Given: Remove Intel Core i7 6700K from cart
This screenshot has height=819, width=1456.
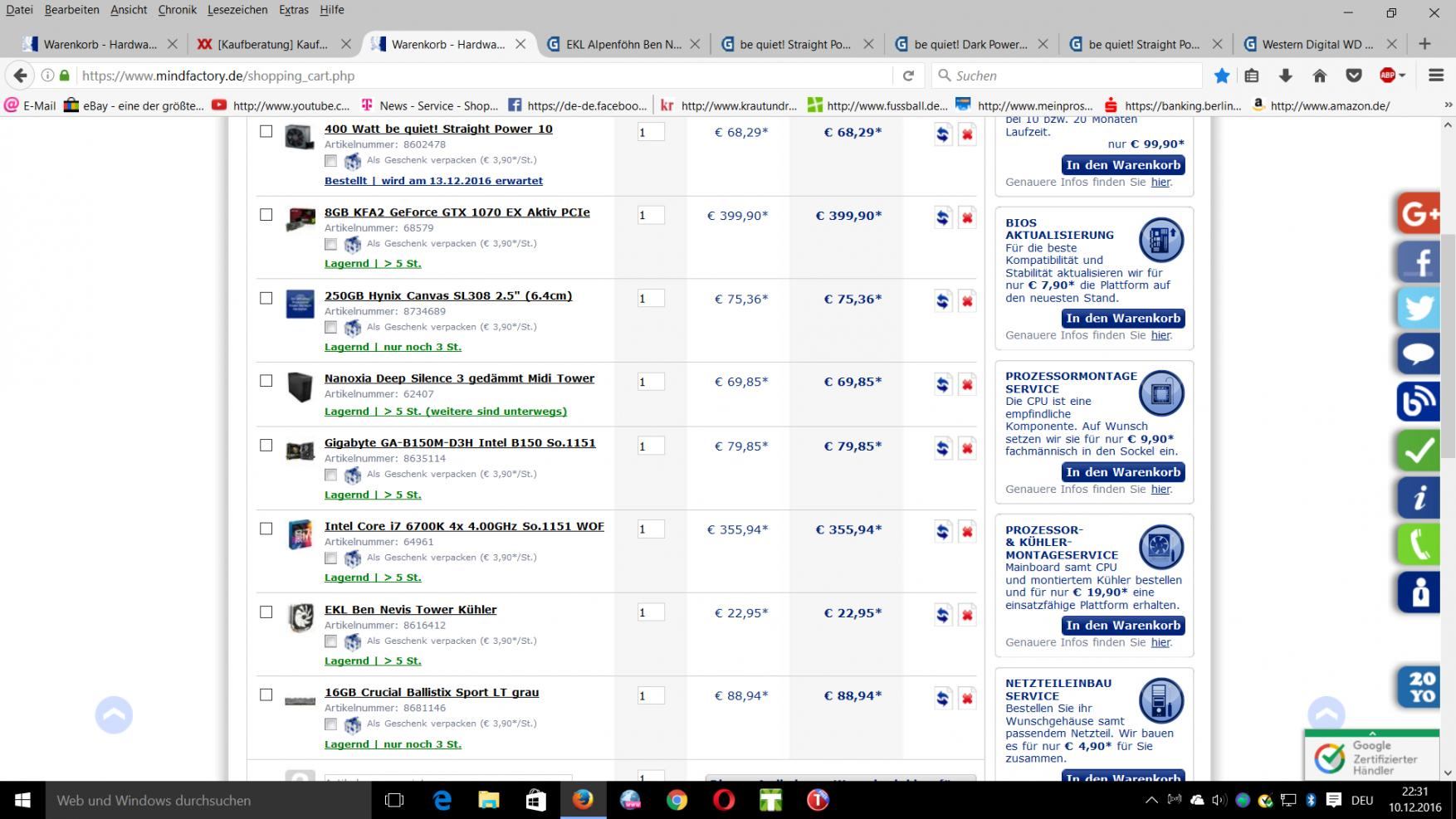Looking at the screenshot, I should click(967, 531).
